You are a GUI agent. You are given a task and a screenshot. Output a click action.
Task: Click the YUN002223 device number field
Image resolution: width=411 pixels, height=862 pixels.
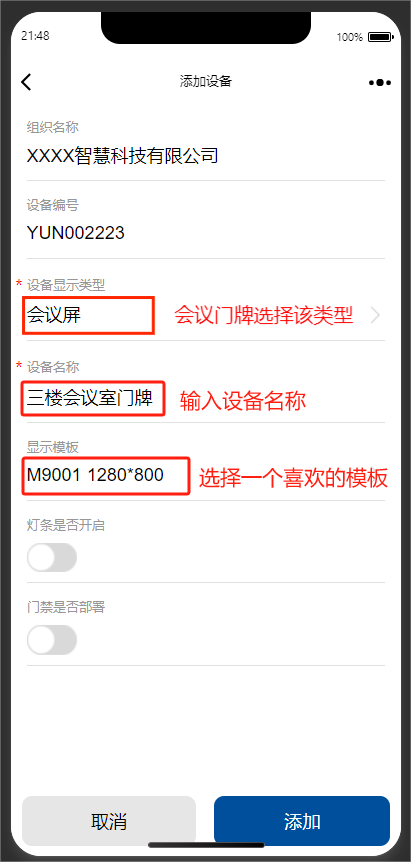click(x=76, y=233)
